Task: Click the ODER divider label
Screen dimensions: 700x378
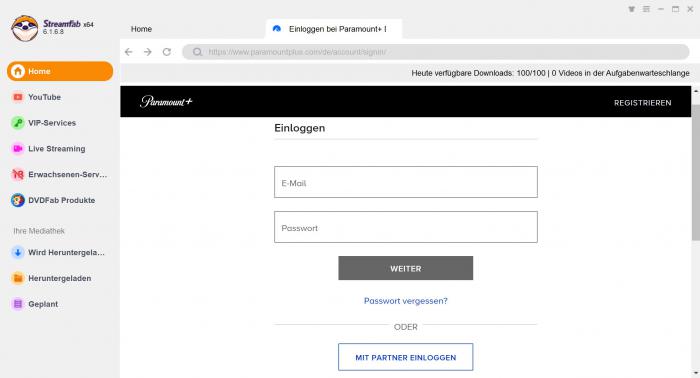Action: (x=405, y=327)
